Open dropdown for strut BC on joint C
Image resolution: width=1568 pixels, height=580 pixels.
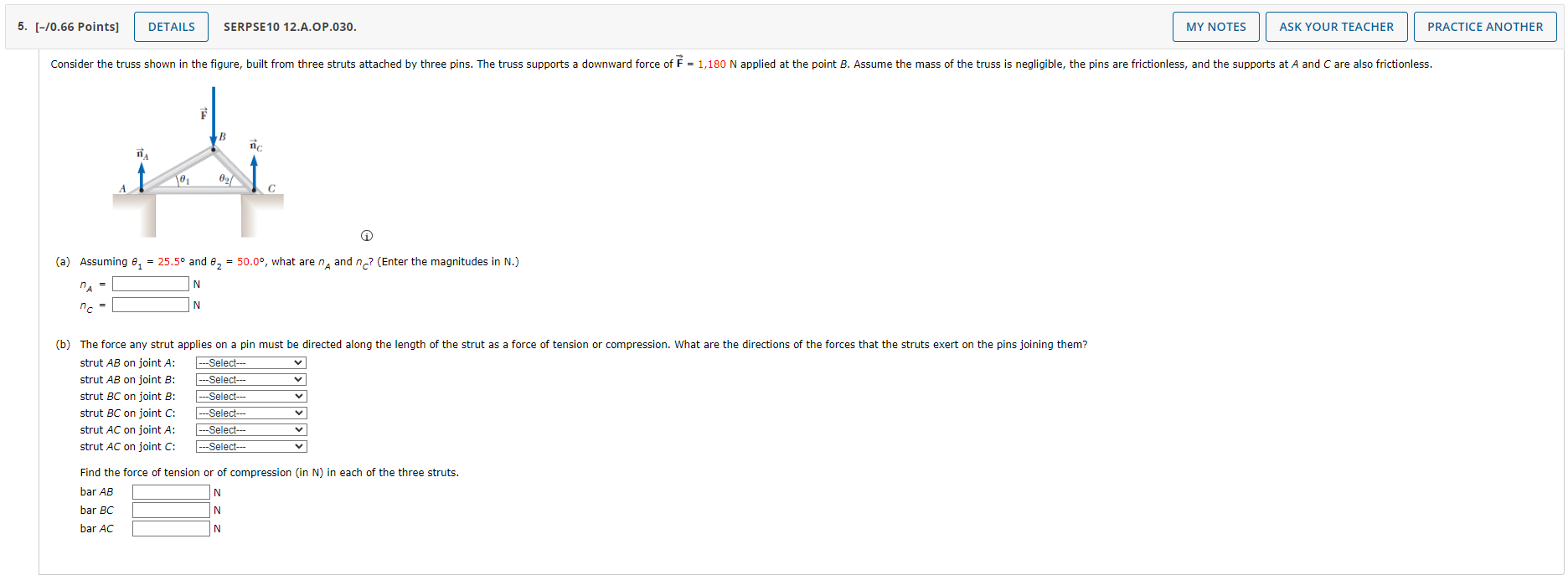tap(250, 413)
